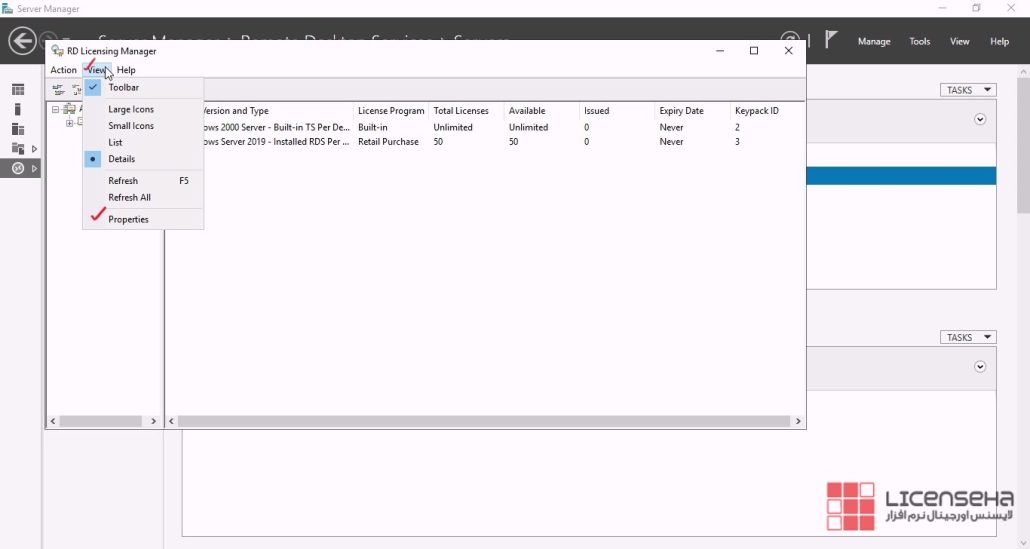Open Local Server from the sidebar icon
The height and width of the screenshot is (549, 1030).
[17, 109]
